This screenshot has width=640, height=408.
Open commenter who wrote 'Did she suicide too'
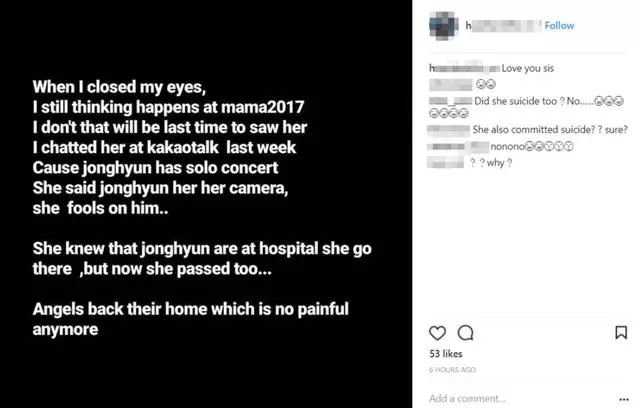(451, 101)
